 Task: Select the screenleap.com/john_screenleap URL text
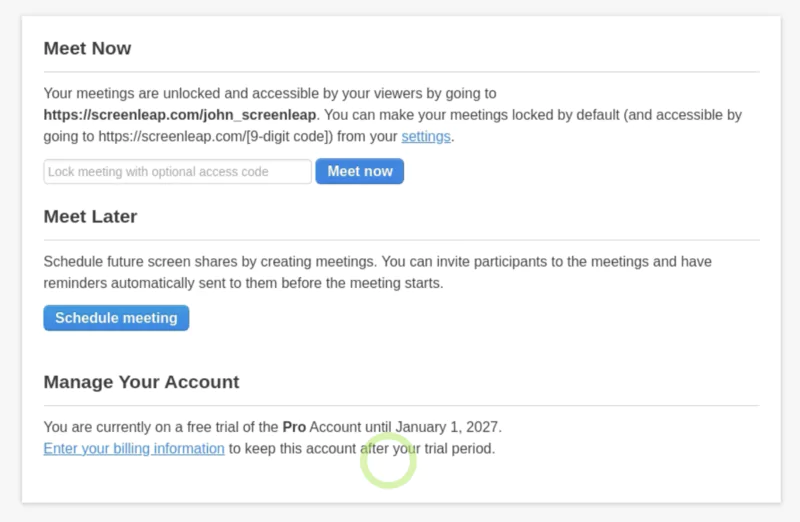coord(180,115)
